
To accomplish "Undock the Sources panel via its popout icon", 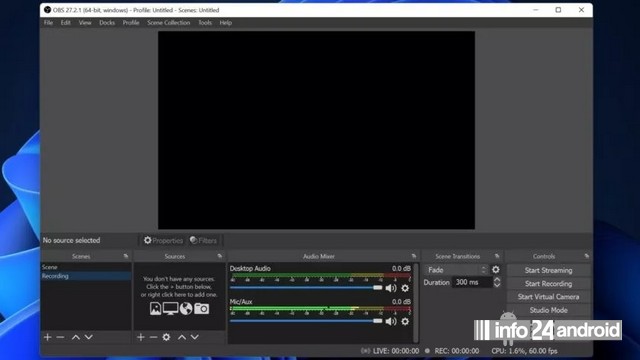I will point(220,256).
